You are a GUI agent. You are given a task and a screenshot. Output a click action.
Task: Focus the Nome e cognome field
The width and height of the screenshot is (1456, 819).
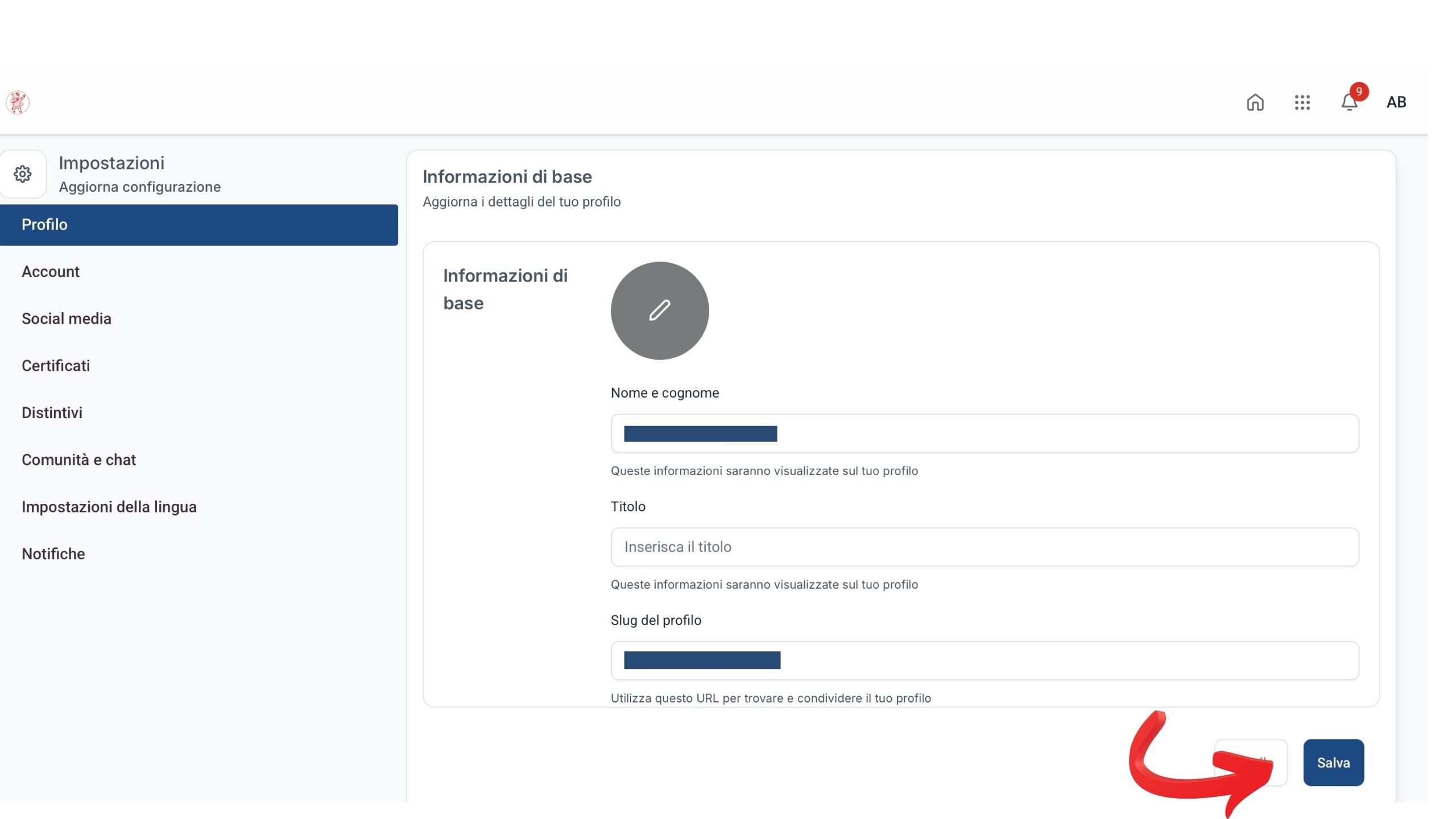coord(985,433)
